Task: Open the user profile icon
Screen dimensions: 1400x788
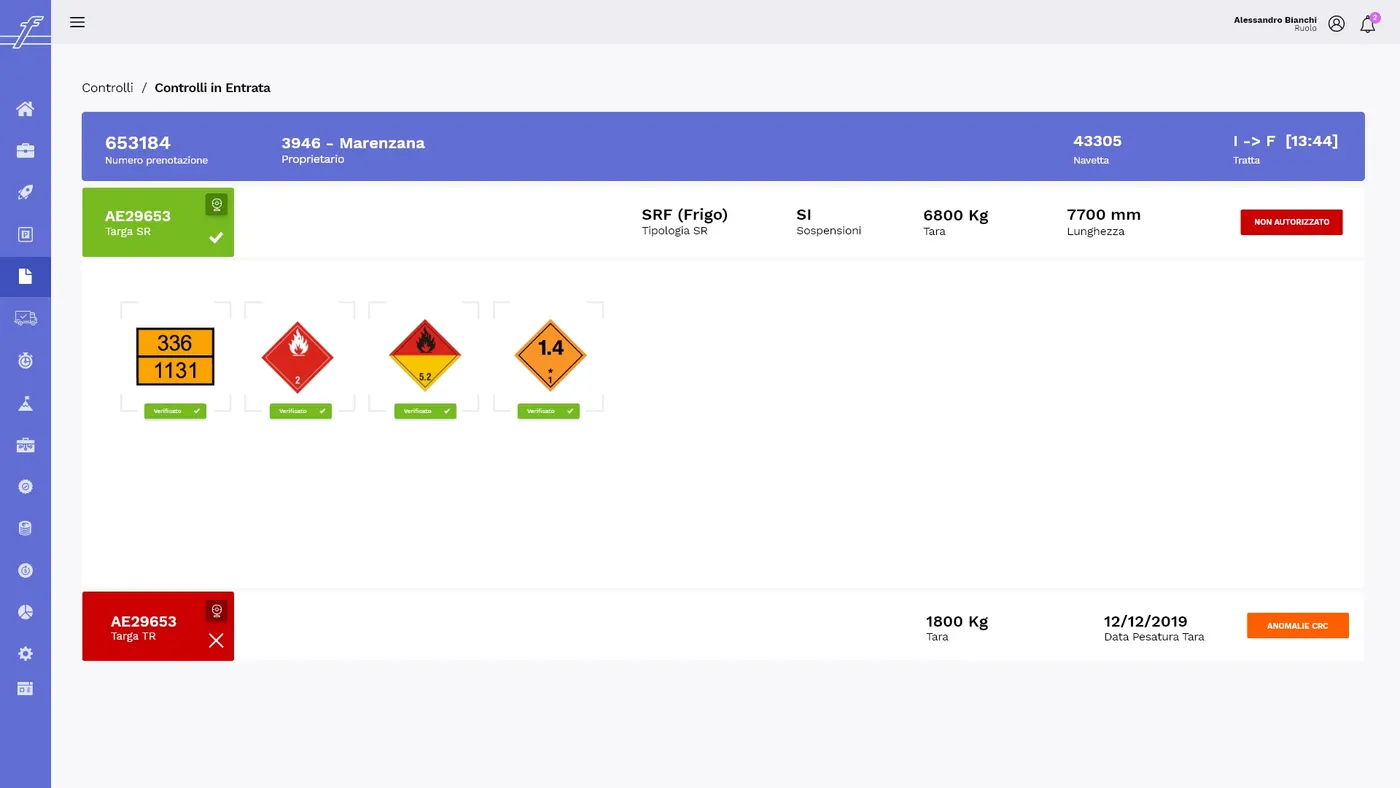Action: click(1336, 24)
